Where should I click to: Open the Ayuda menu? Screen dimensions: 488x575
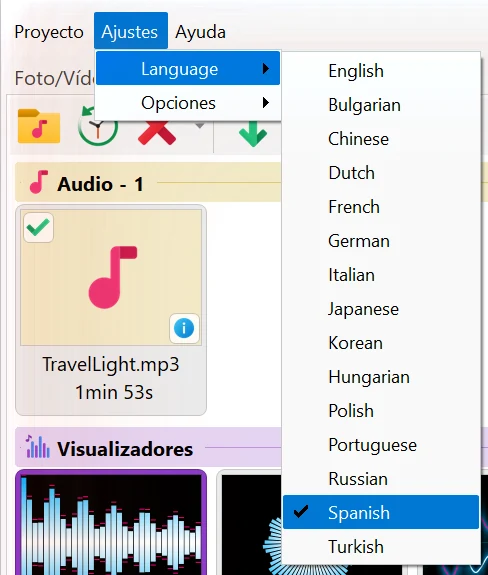[x=200, y=32]
